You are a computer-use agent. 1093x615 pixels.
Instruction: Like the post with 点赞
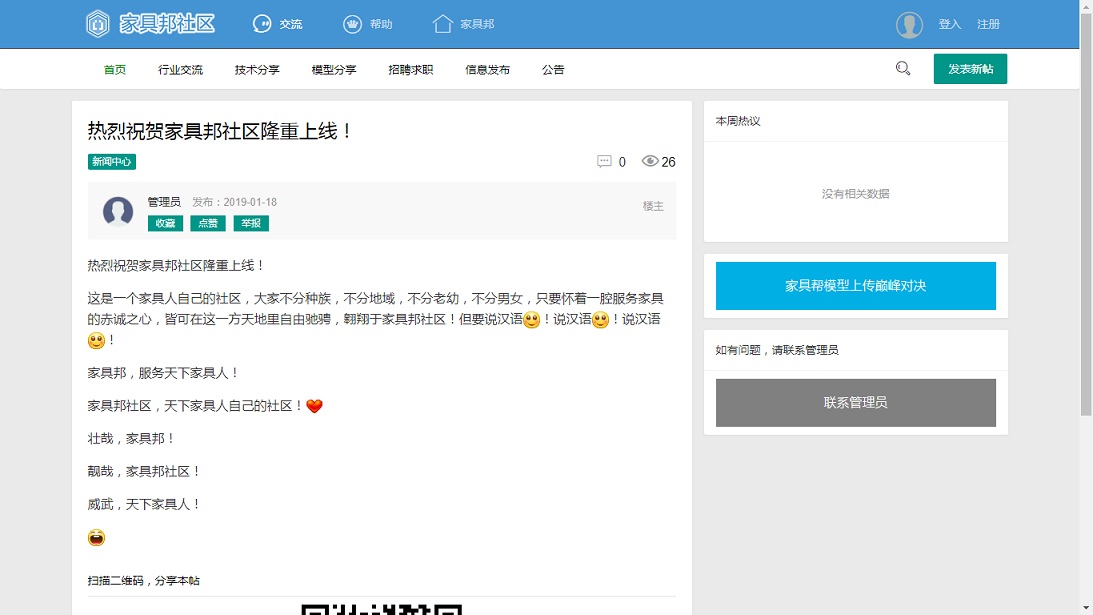pos(208,223)
